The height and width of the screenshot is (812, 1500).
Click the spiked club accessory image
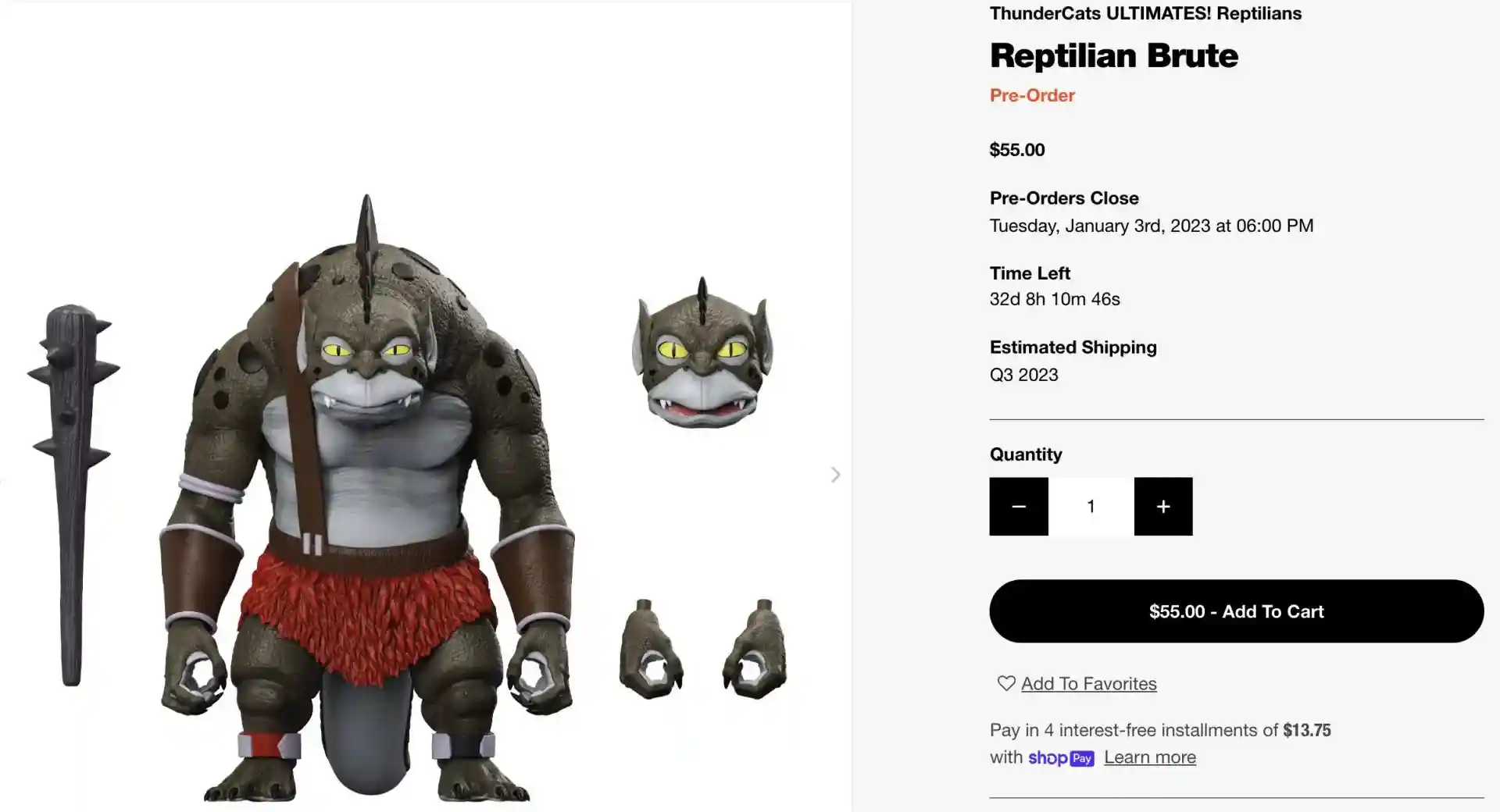[x=72, y=492]
